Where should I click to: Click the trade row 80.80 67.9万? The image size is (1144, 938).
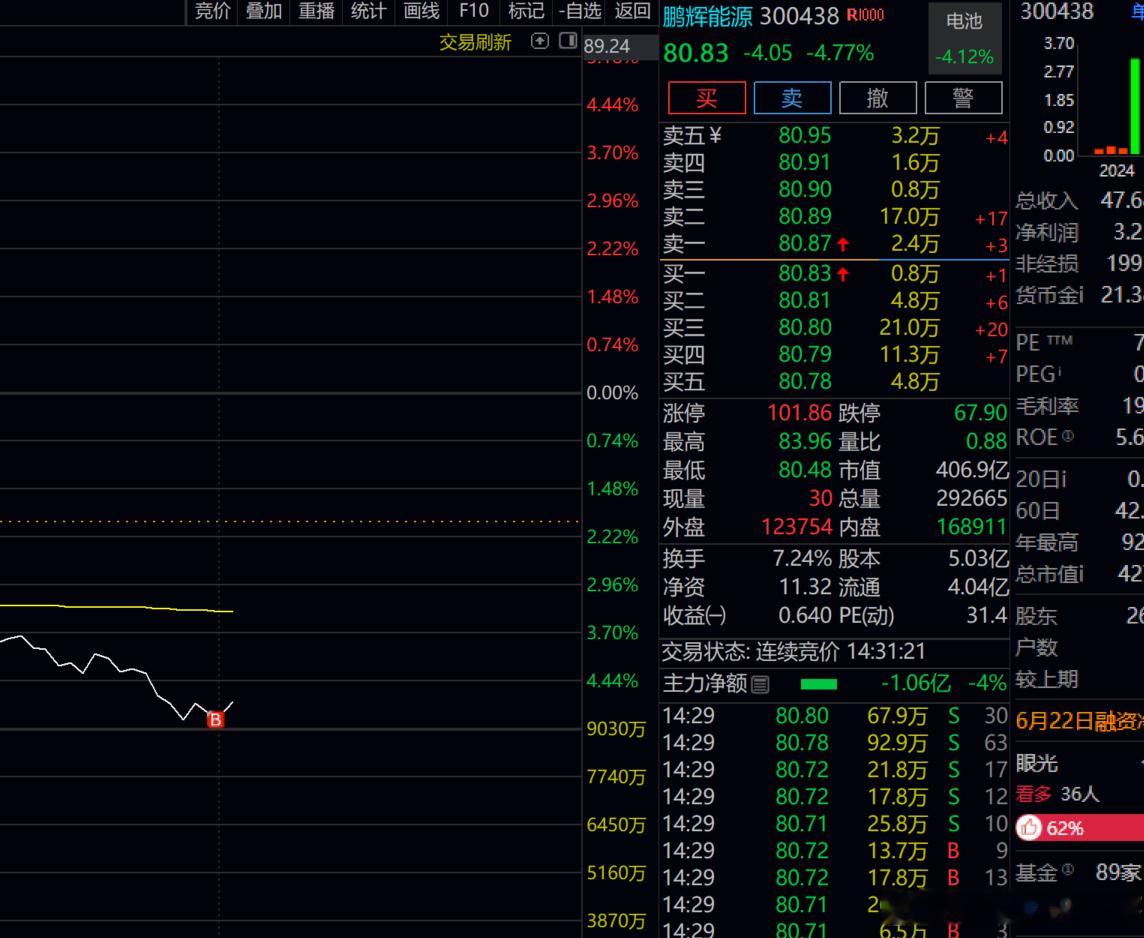pyautogui.click(x=835, y=716)
